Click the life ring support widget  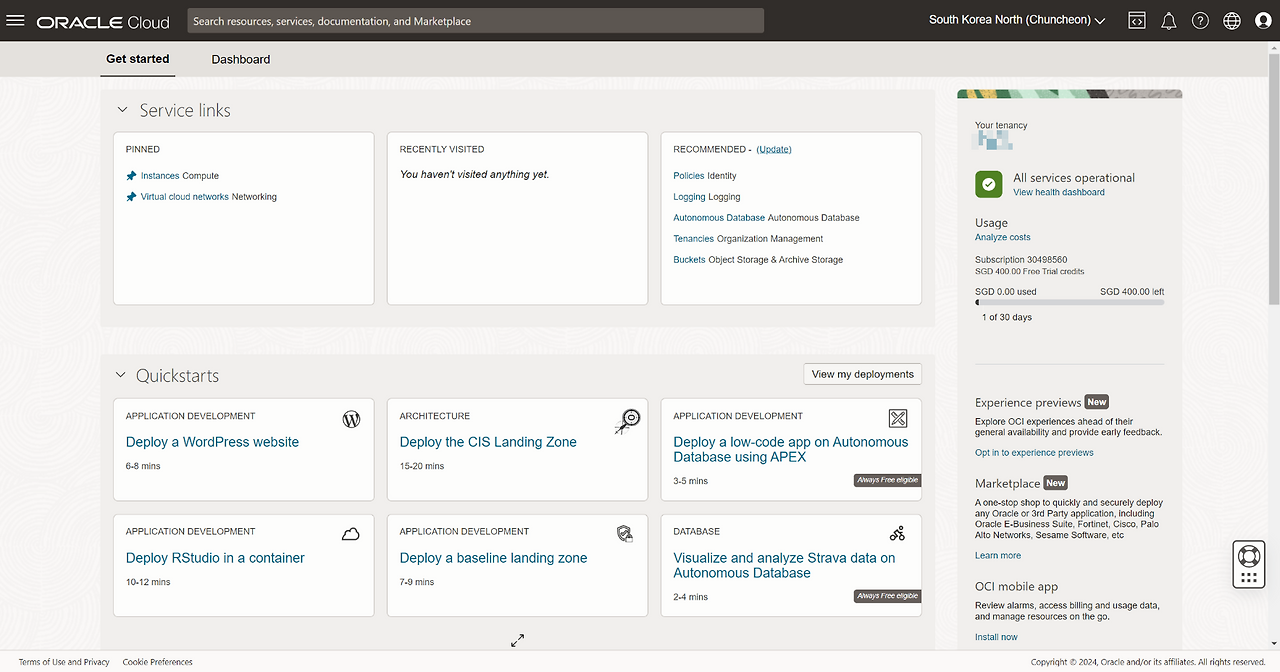coord(1248,555)
